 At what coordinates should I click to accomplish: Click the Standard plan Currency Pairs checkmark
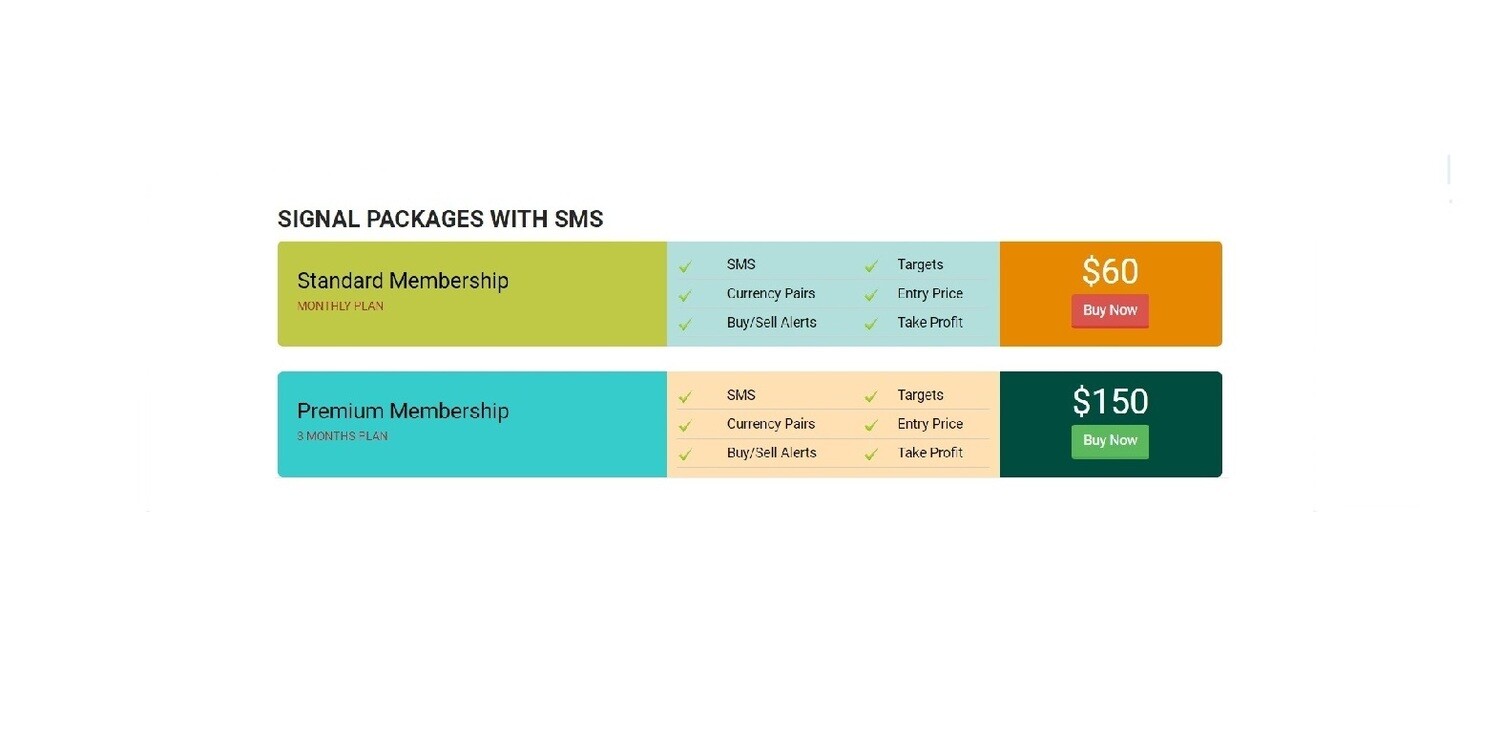[685, 296]
